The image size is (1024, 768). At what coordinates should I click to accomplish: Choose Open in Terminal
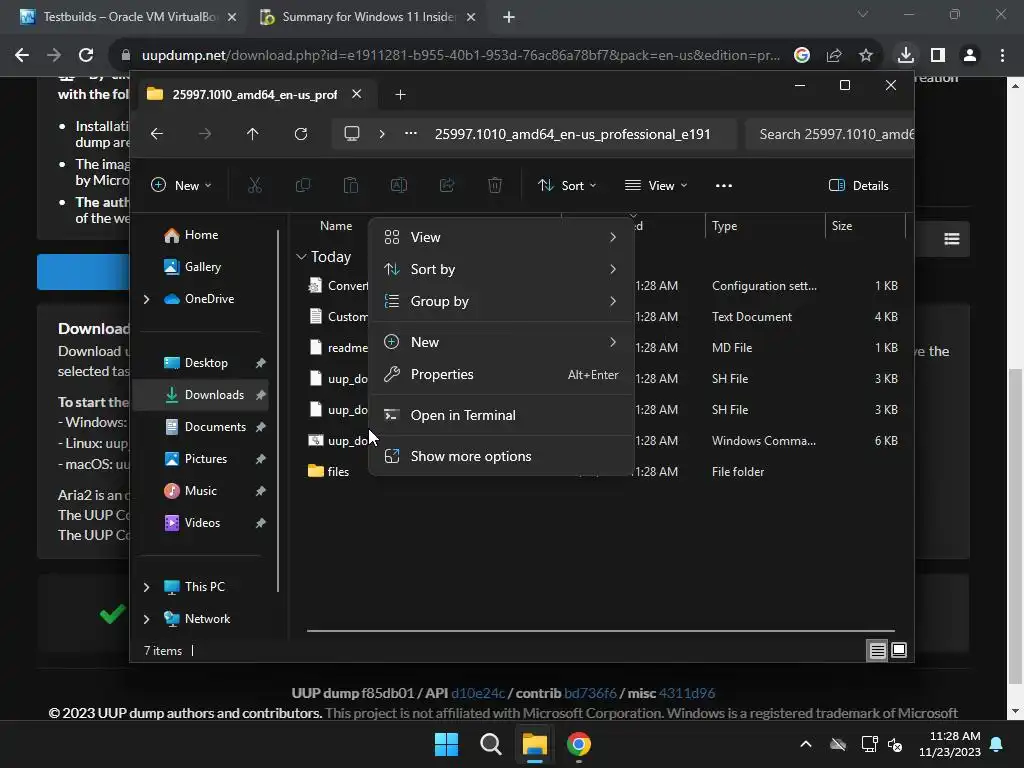click(x=502, y=415)
